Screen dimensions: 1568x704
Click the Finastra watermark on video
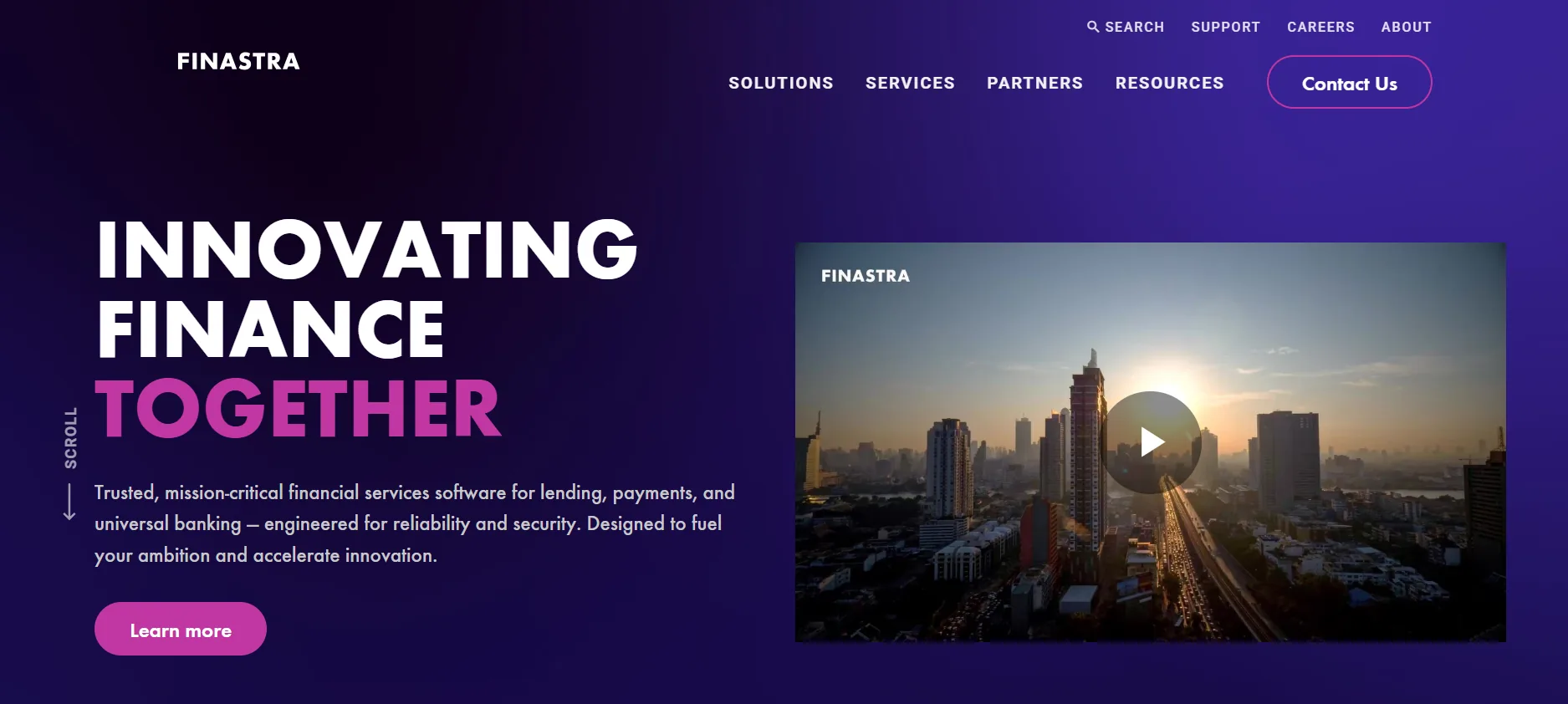click(866, 276)
